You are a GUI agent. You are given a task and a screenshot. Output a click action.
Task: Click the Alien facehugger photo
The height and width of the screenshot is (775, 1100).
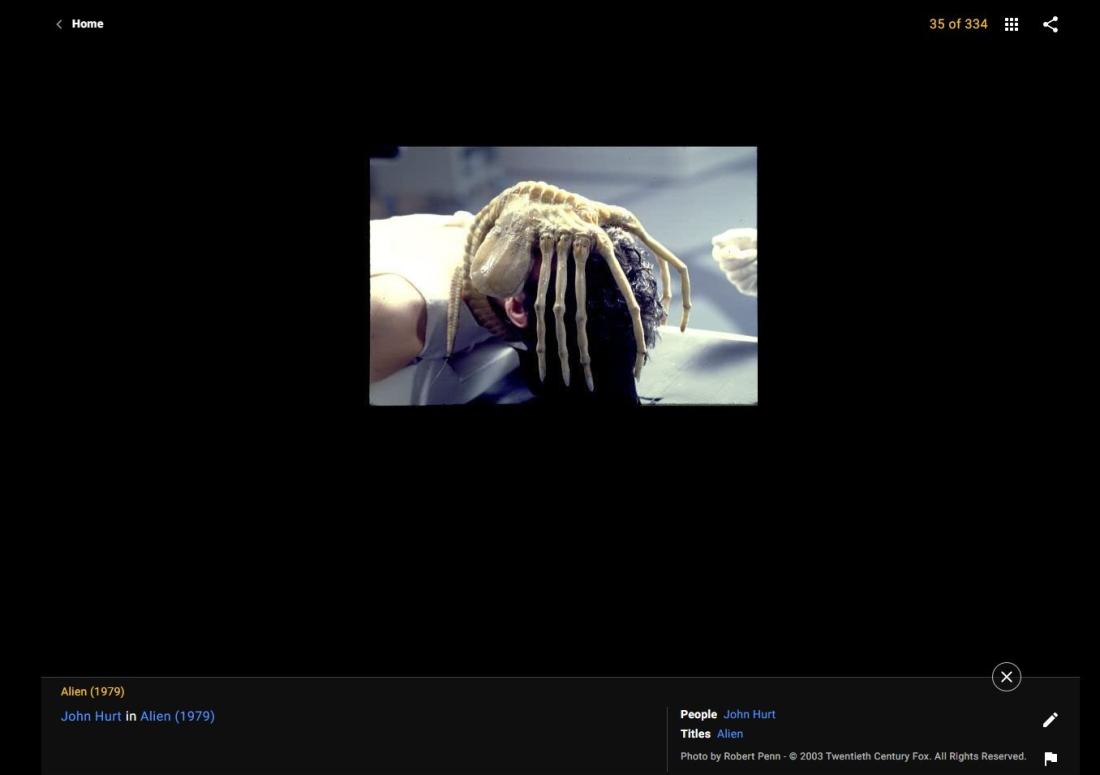[x=563, y=276]
